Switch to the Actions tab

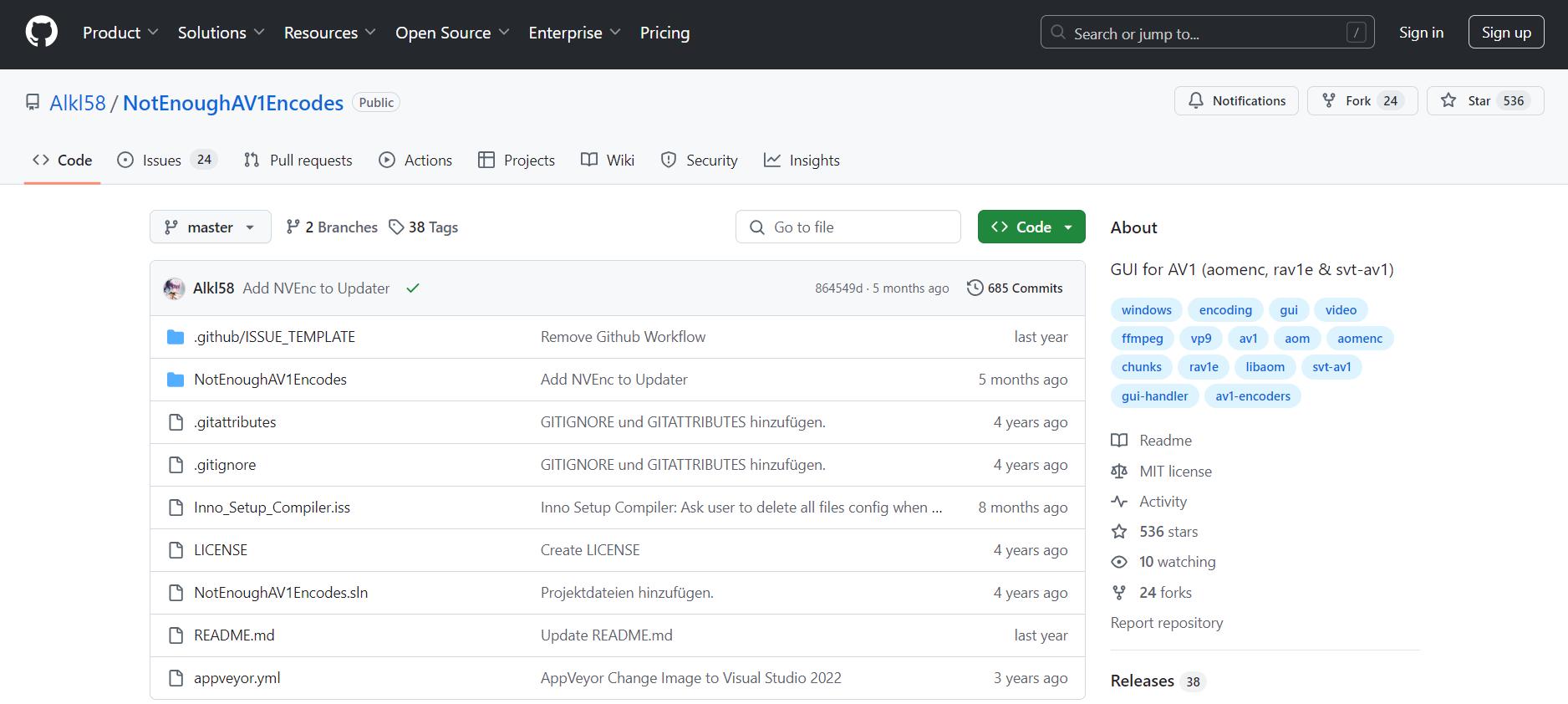tap(415, 160)
